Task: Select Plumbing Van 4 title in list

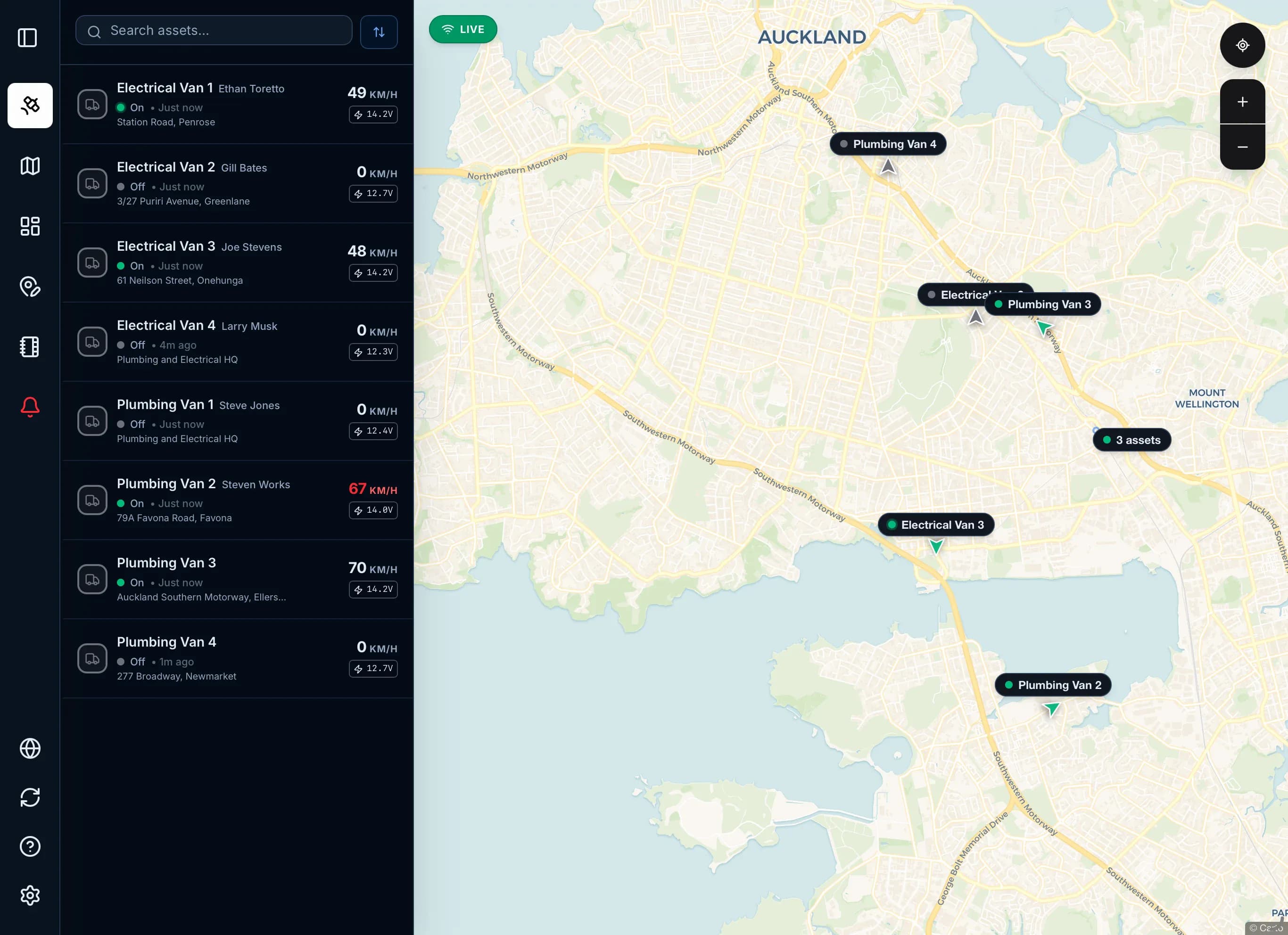Action: click(166, 642)
